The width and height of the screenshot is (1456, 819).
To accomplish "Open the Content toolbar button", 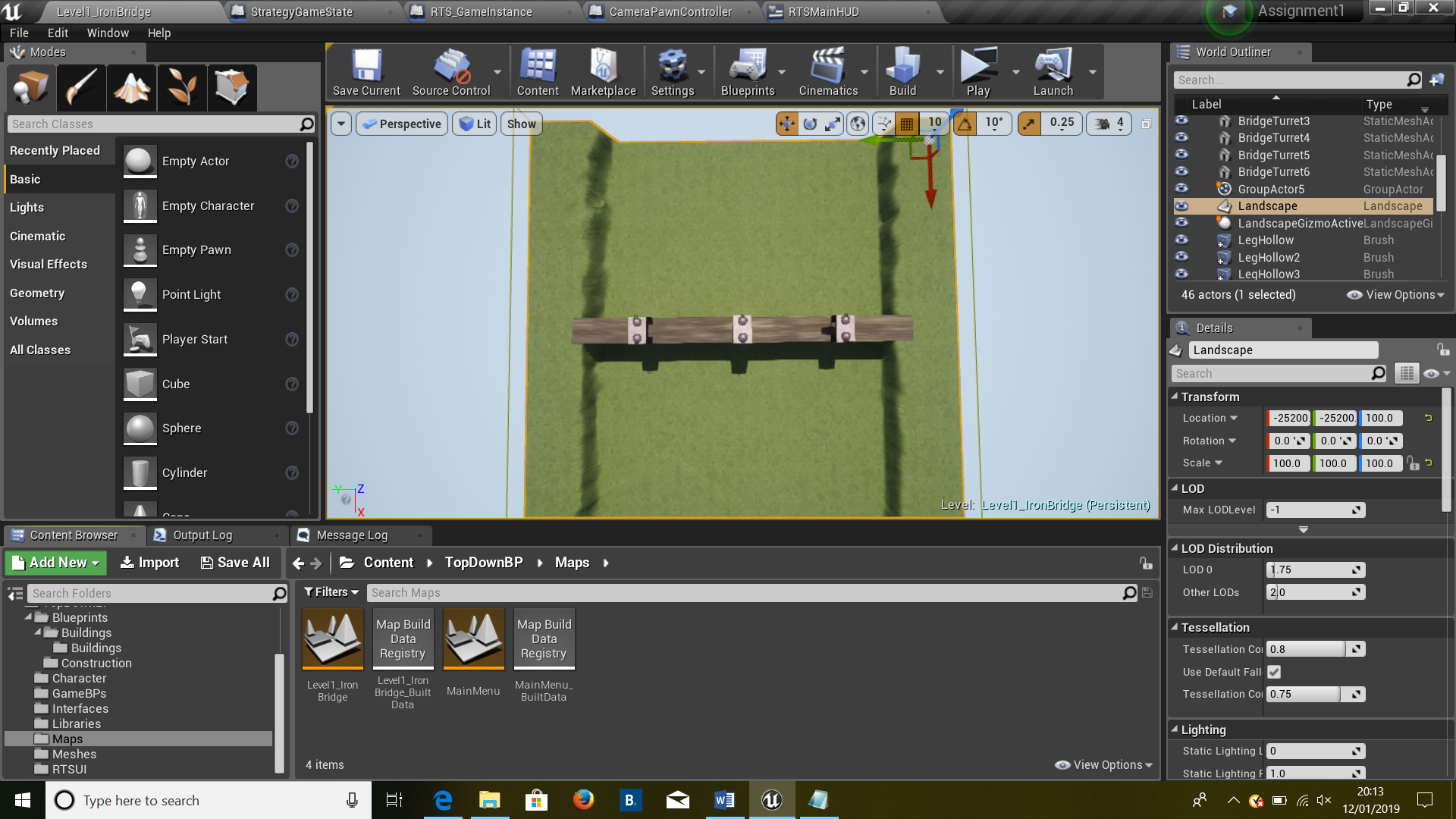I will (538, 72).
